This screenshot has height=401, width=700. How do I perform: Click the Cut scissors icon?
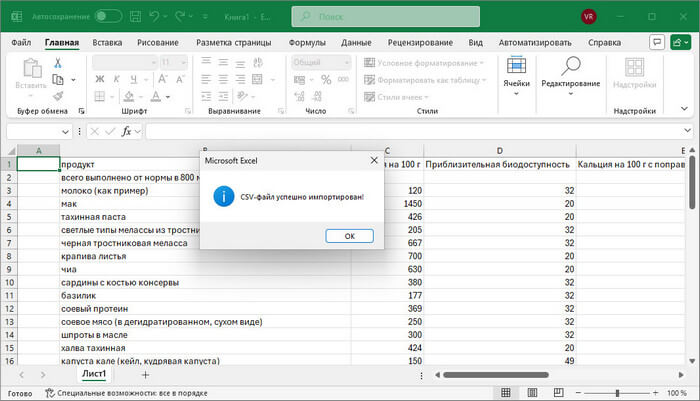pyautogui.click(x=58, y=62)
